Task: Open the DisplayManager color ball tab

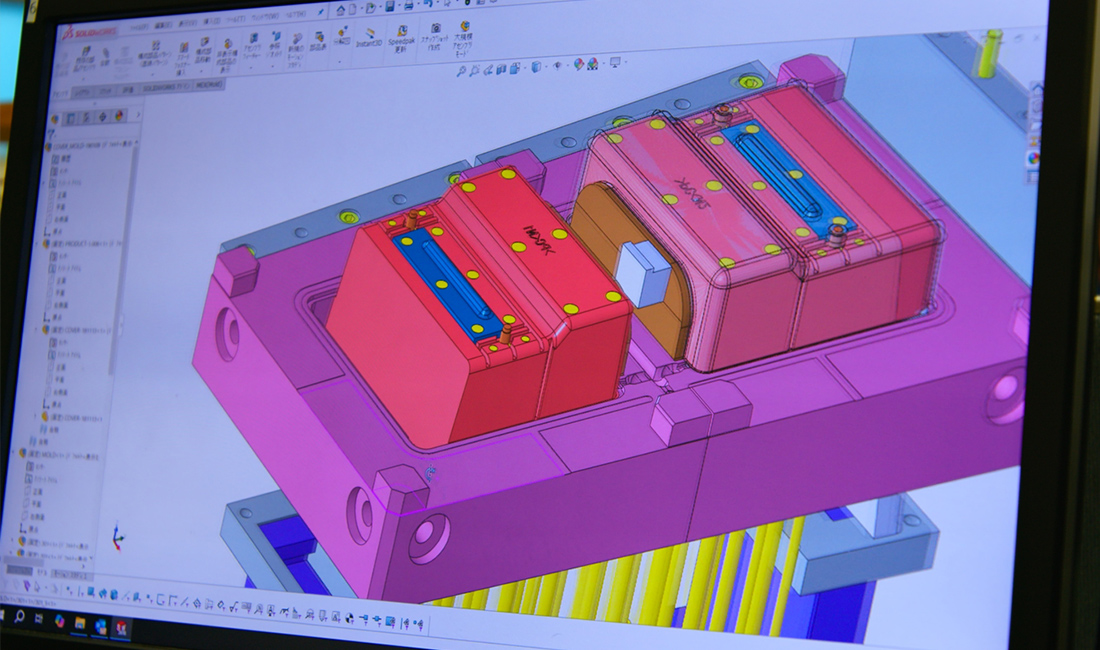Action: tap(119, 116)
